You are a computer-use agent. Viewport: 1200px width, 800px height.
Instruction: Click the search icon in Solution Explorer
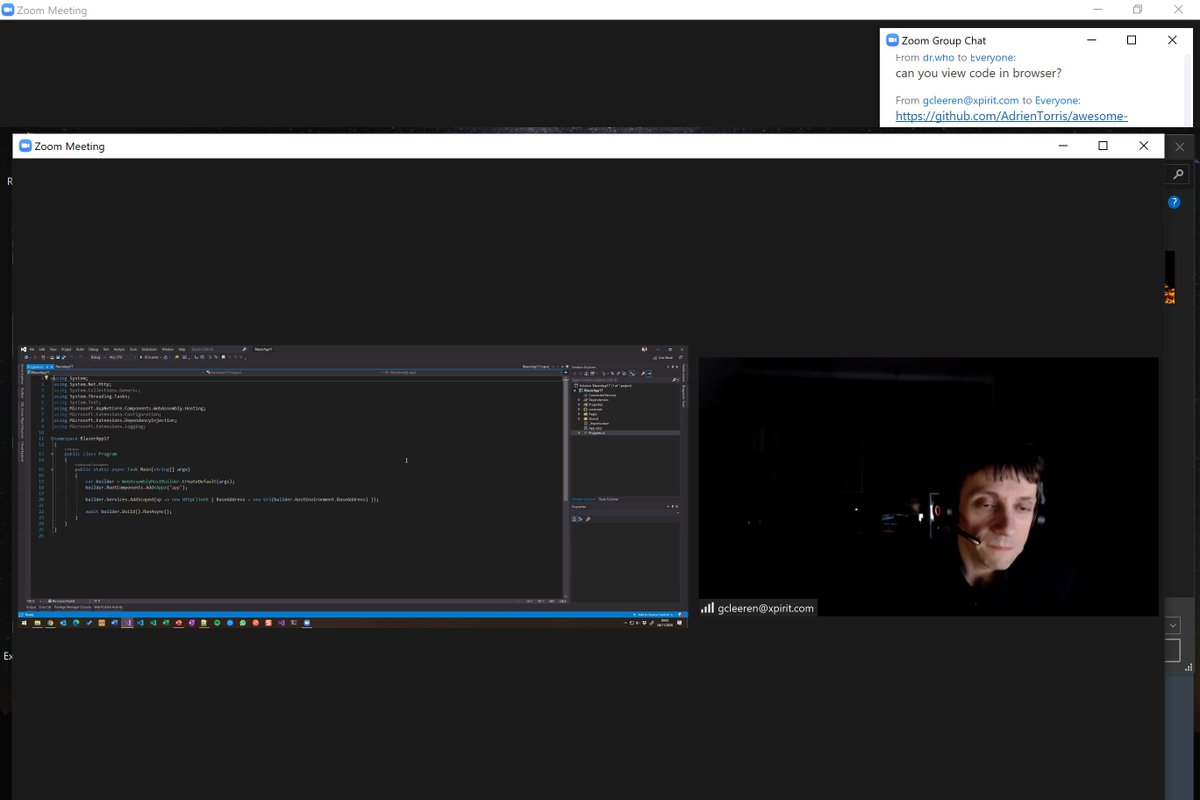click(x=674, y=379)
